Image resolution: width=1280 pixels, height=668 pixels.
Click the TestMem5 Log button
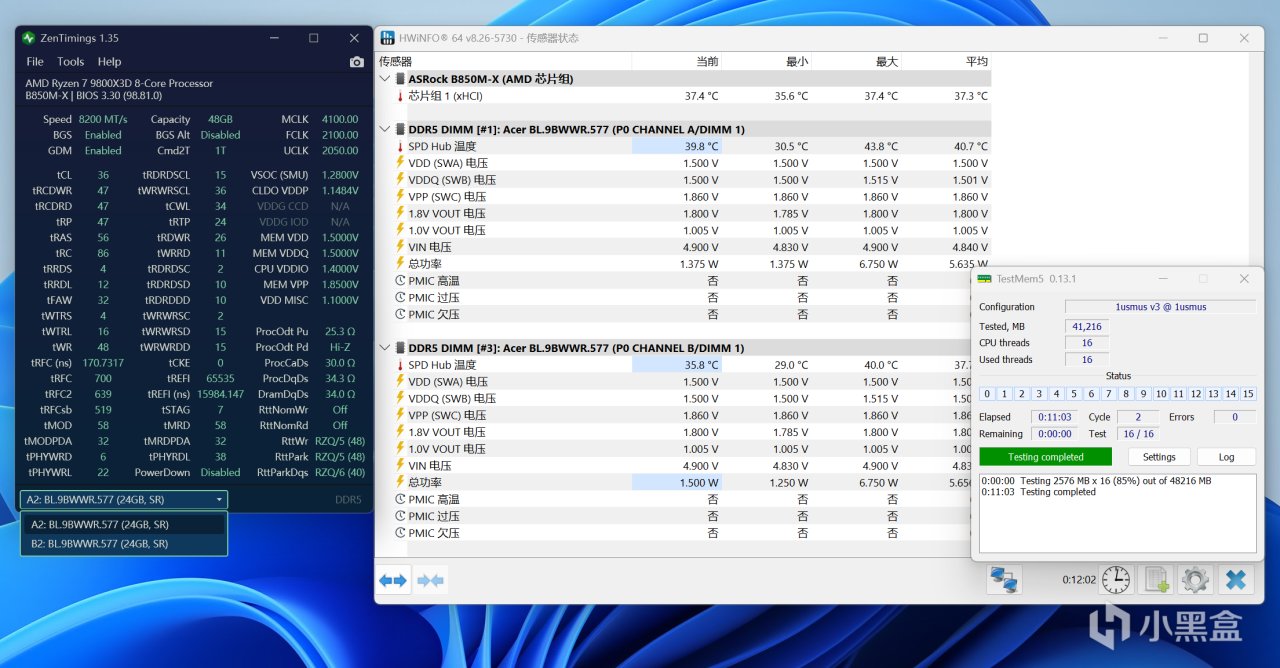pos(1226,457)
